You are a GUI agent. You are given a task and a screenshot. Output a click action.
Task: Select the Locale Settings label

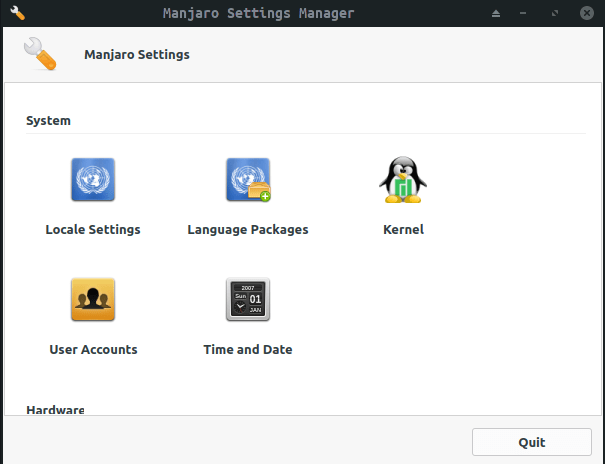point(93,230)
